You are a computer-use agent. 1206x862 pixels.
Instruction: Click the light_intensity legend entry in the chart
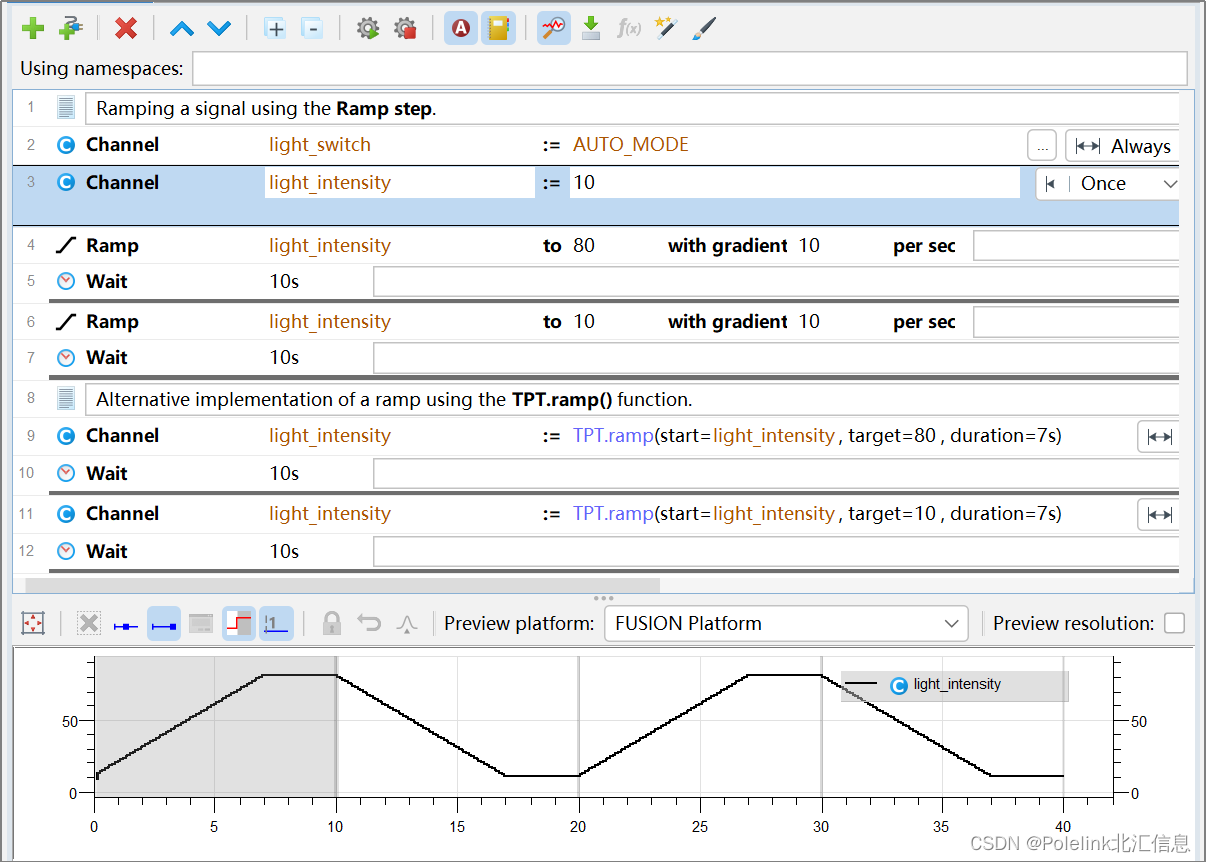click(x=956, y=685)
